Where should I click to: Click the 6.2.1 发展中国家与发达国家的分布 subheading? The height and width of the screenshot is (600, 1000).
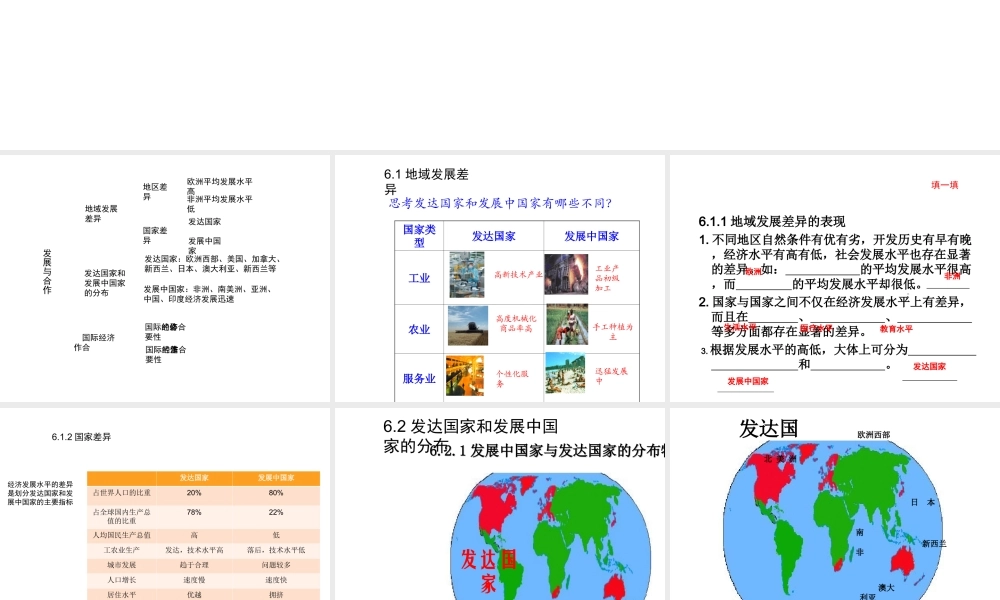pyautogui.click(x=547, y=451)
